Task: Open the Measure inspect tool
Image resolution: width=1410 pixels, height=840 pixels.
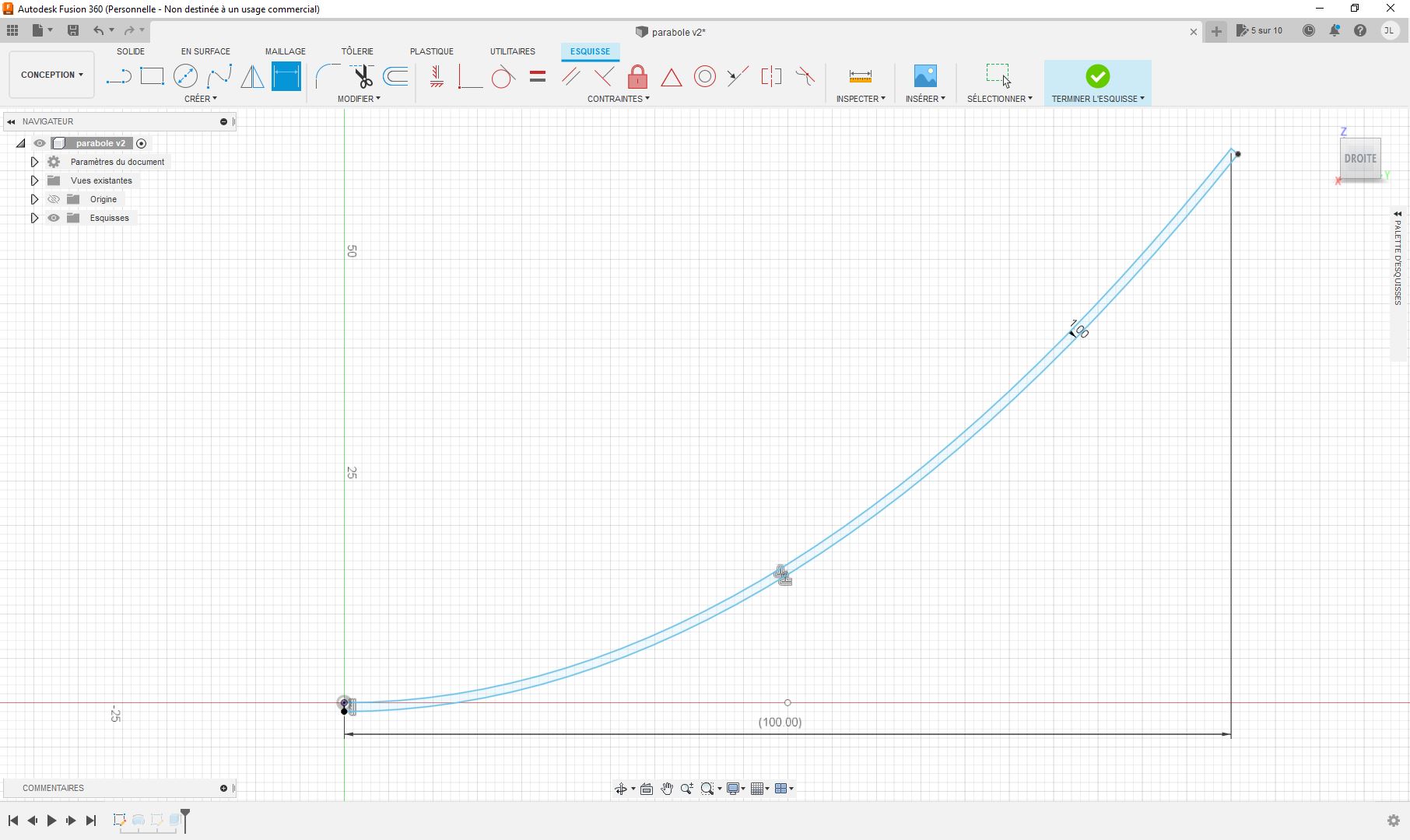Action: click(x=860, y=76)
